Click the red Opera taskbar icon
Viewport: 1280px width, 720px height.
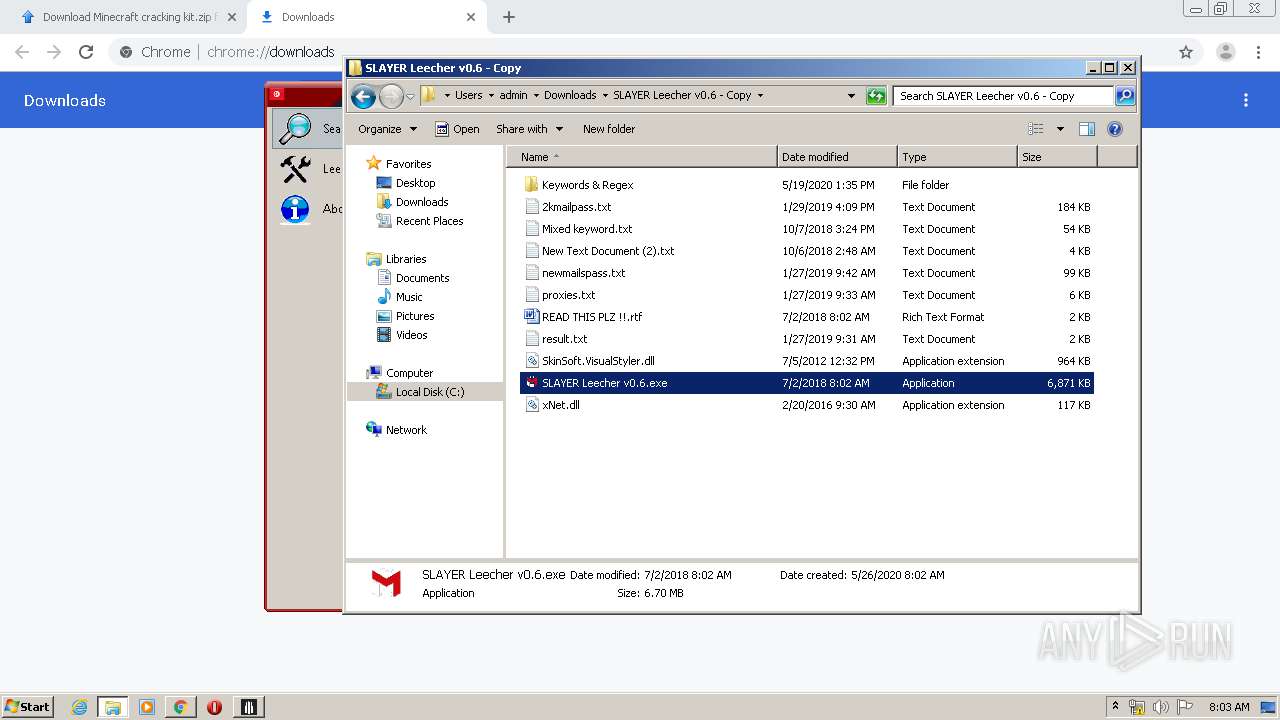[214, 707]
